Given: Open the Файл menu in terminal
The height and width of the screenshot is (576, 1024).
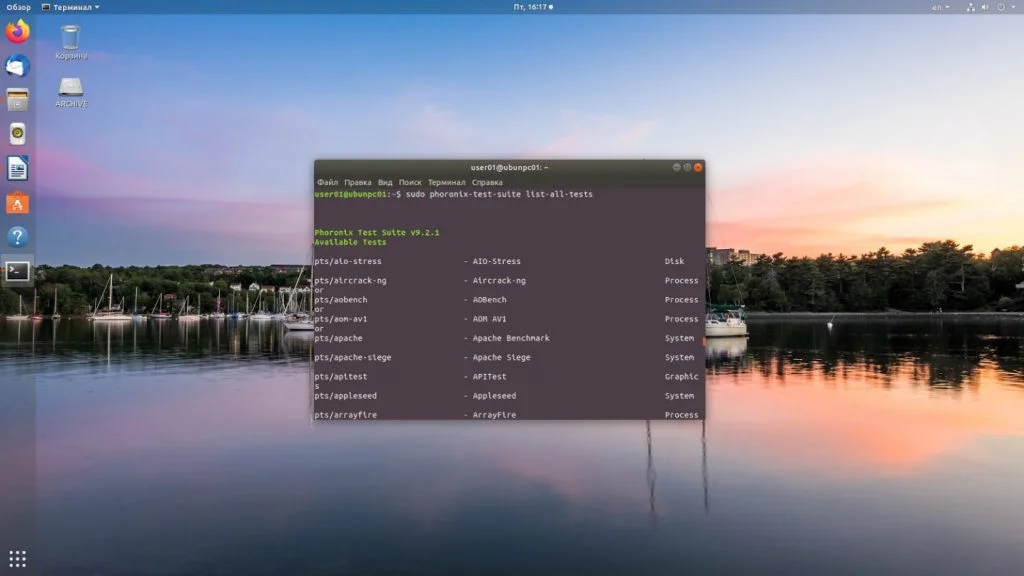Looking at the screenshot, I should click(327, 183).
